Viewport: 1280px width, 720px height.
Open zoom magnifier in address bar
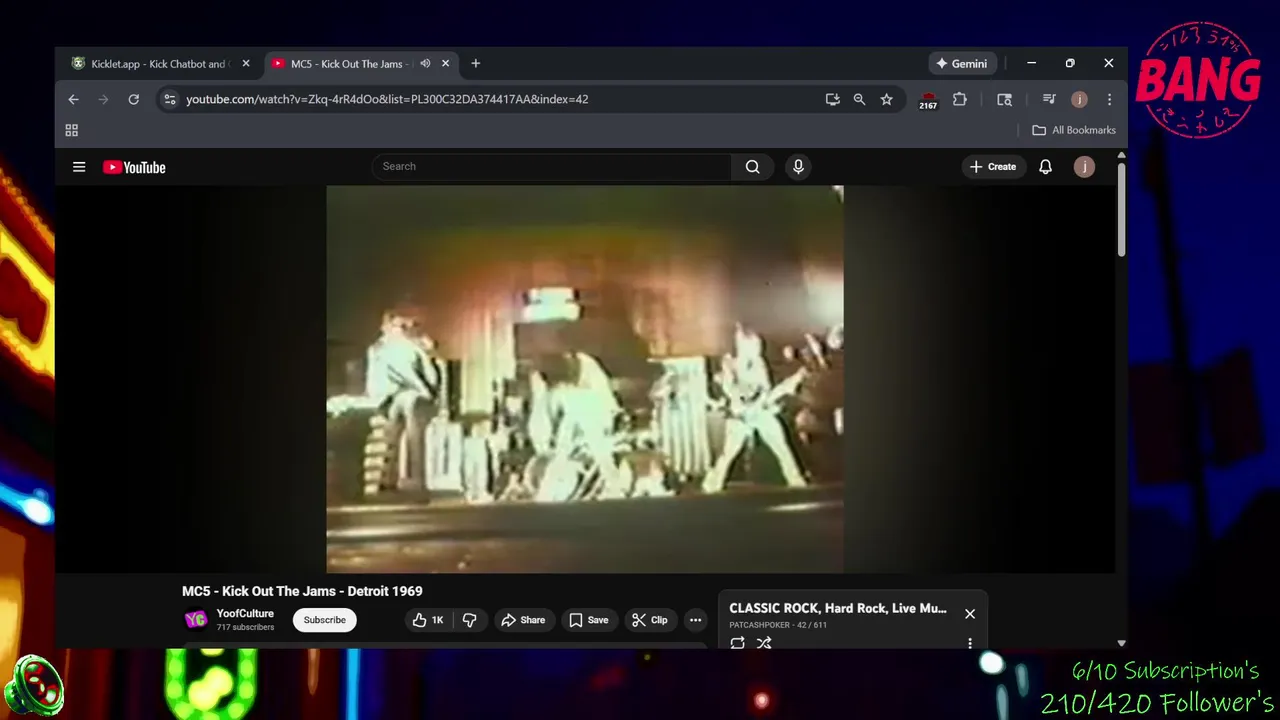point(859,100)
